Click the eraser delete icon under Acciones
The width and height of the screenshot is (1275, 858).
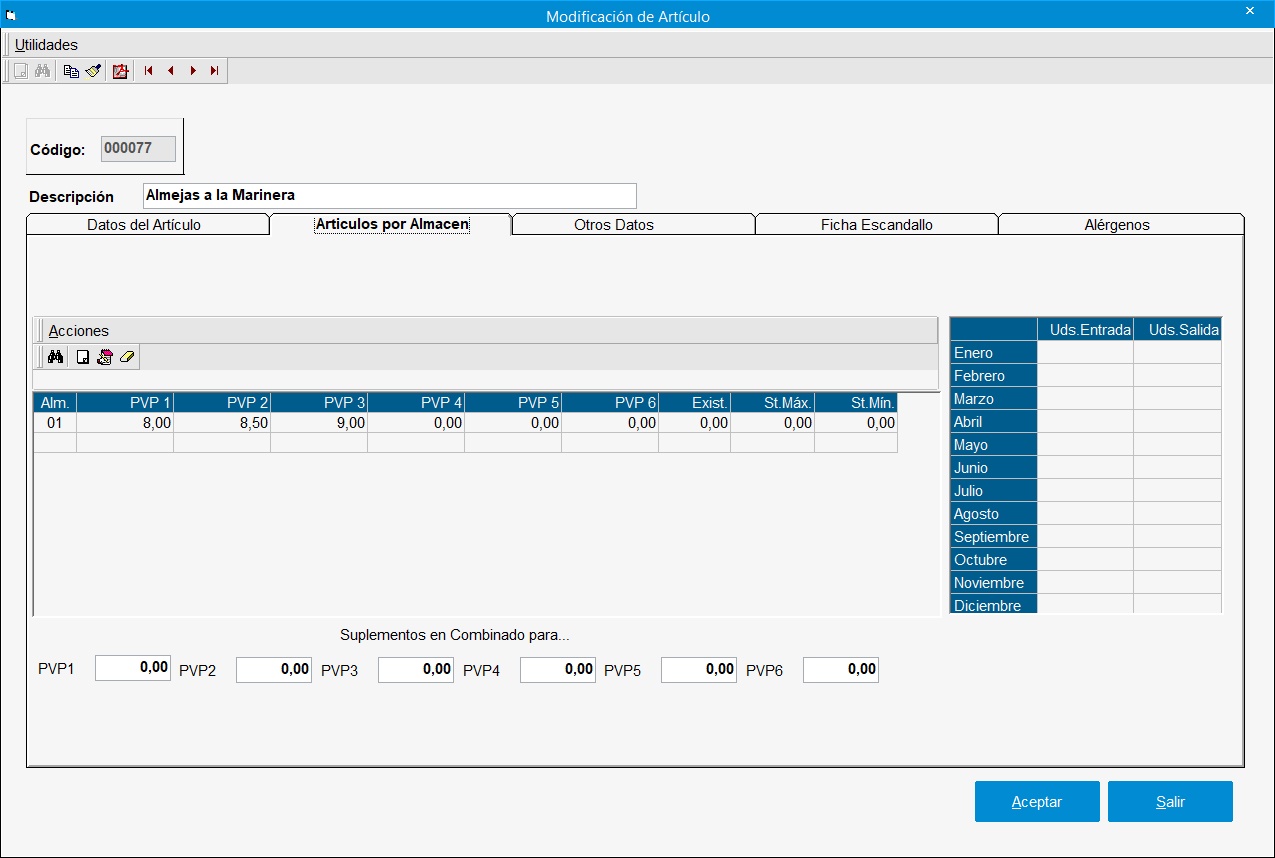(x=126, y=357)
